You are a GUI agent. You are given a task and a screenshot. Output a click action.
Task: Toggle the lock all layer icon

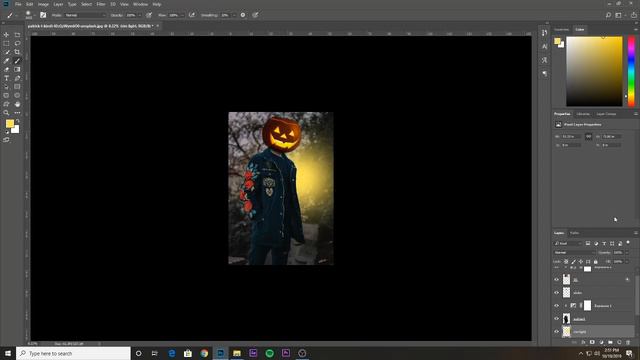click(596, 261)
